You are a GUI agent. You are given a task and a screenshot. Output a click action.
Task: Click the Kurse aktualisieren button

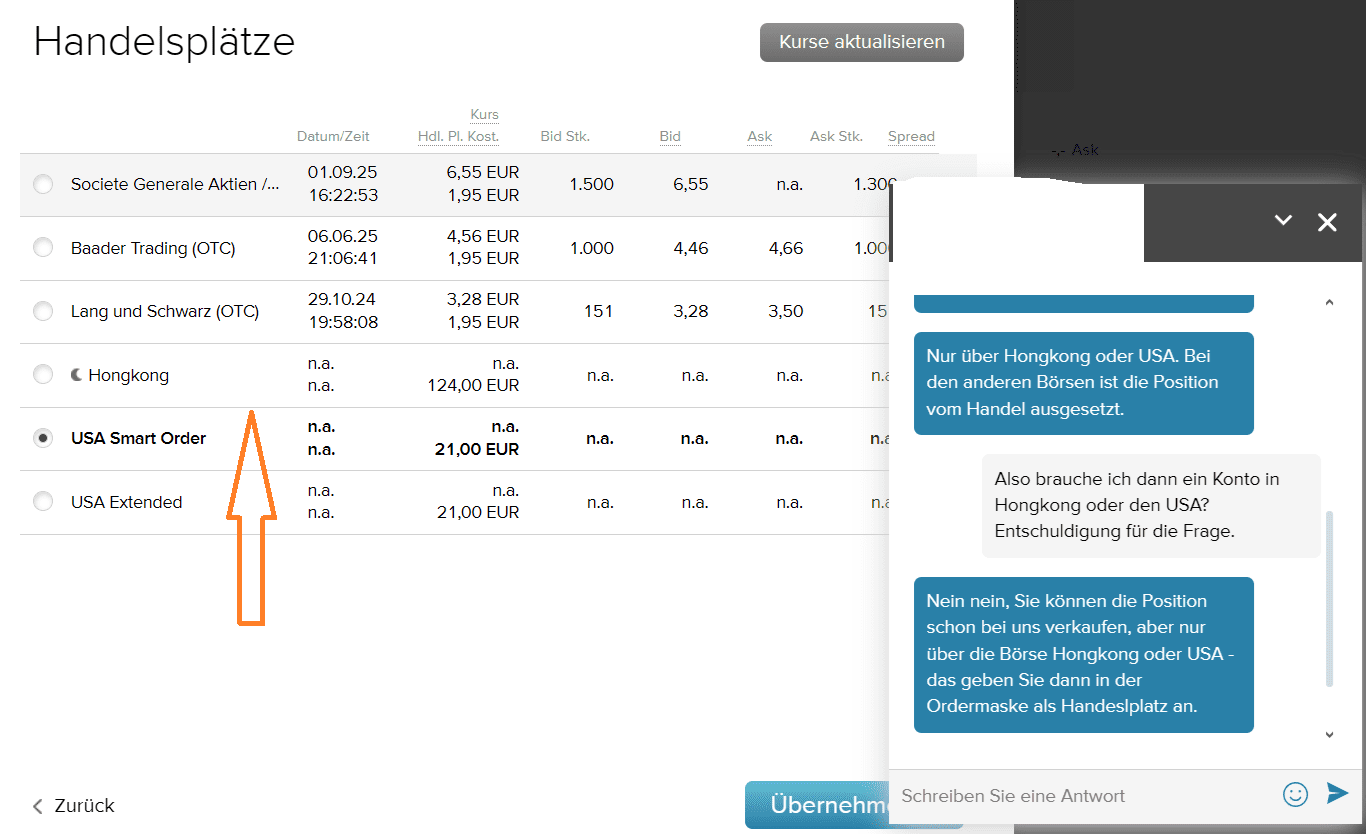pos(862,42)
